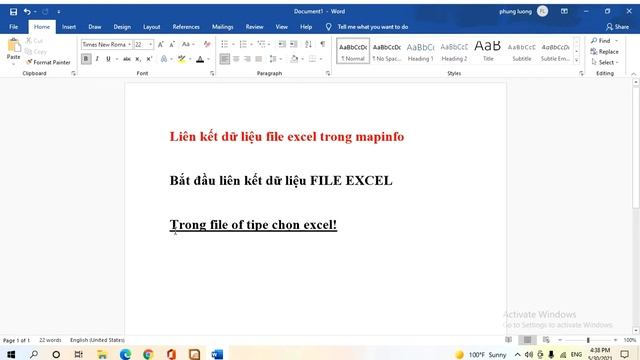Apply paragraph shading bucket icon
The image size is (640, 360).
(x=294, y=59)
